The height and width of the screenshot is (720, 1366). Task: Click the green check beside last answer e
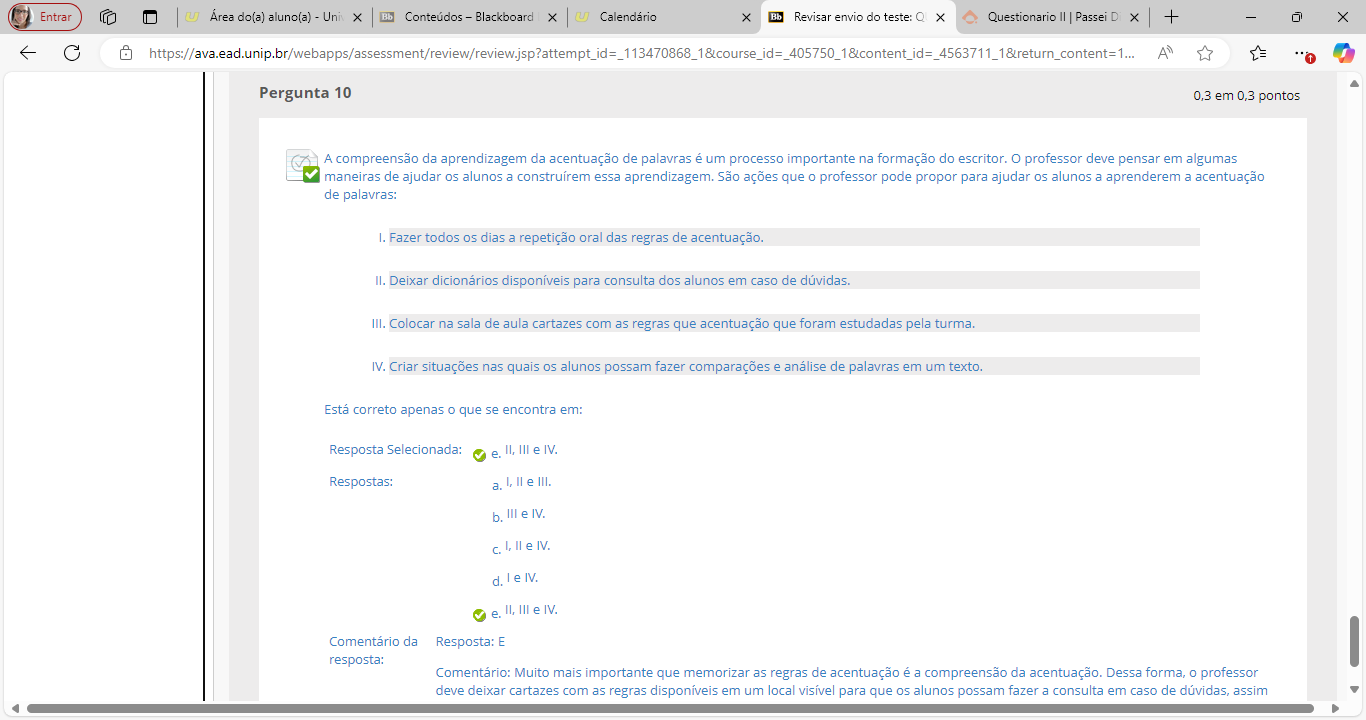tap(479, 615)
